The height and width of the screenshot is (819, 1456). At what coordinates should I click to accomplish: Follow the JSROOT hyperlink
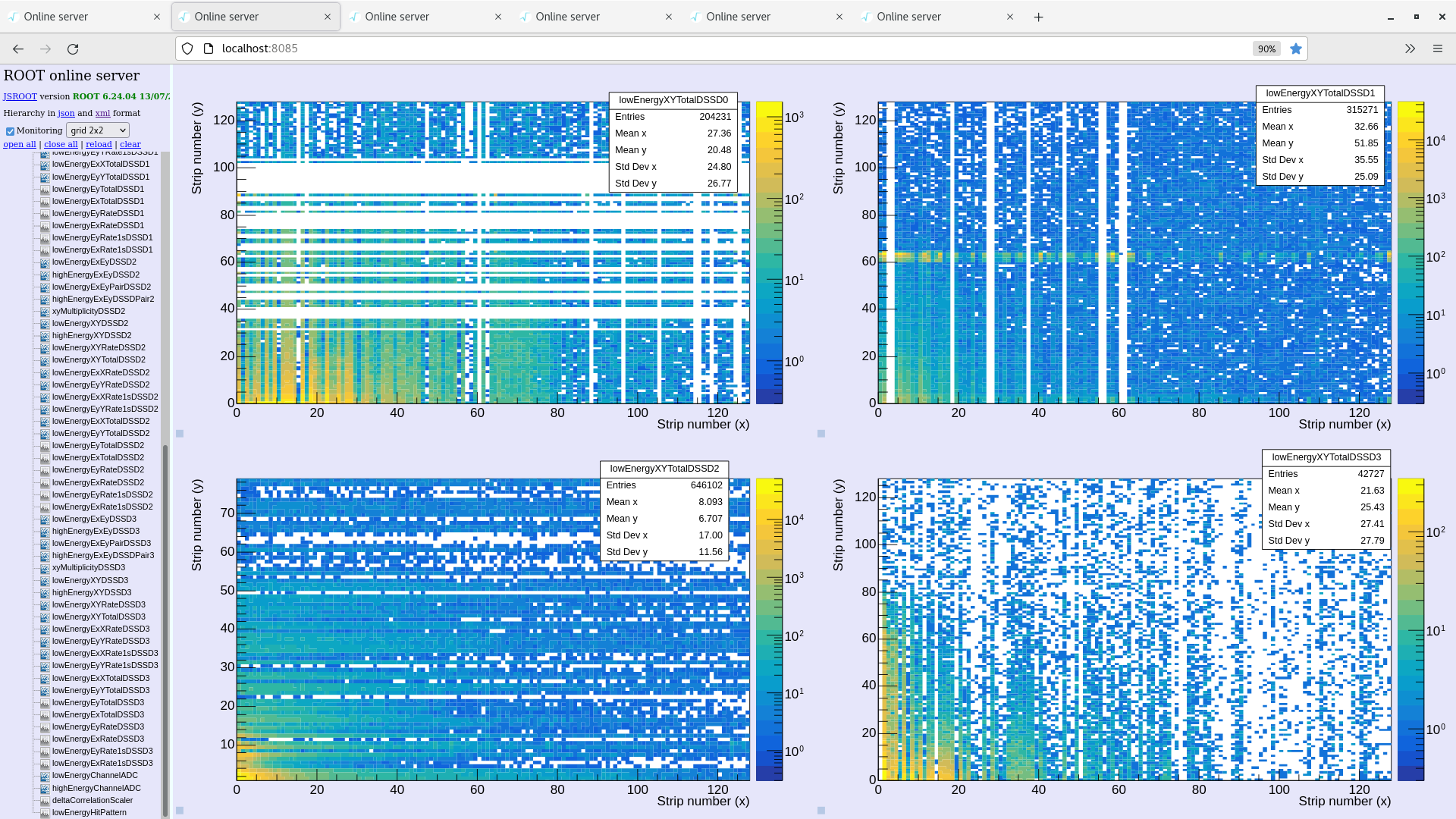click(x=20, y=96)
